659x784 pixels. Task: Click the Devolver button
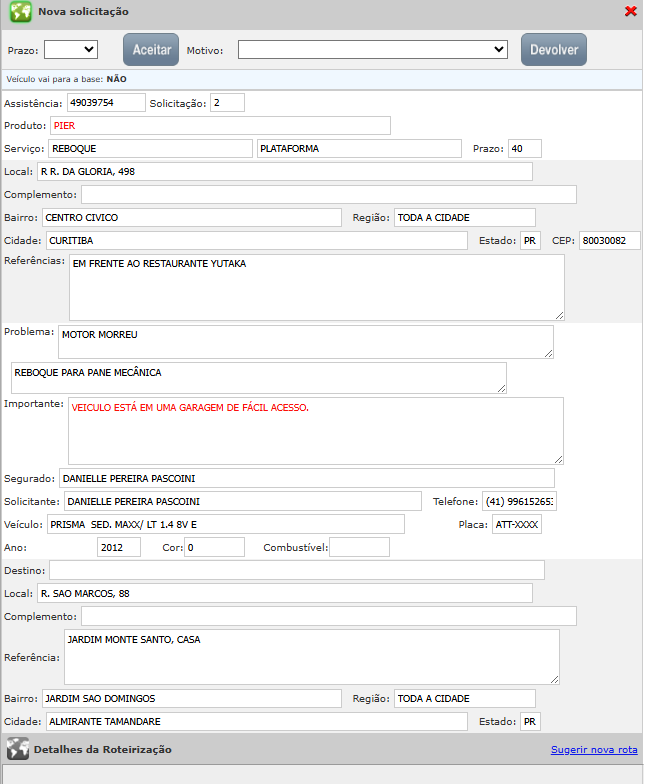(x=554, y=50)
